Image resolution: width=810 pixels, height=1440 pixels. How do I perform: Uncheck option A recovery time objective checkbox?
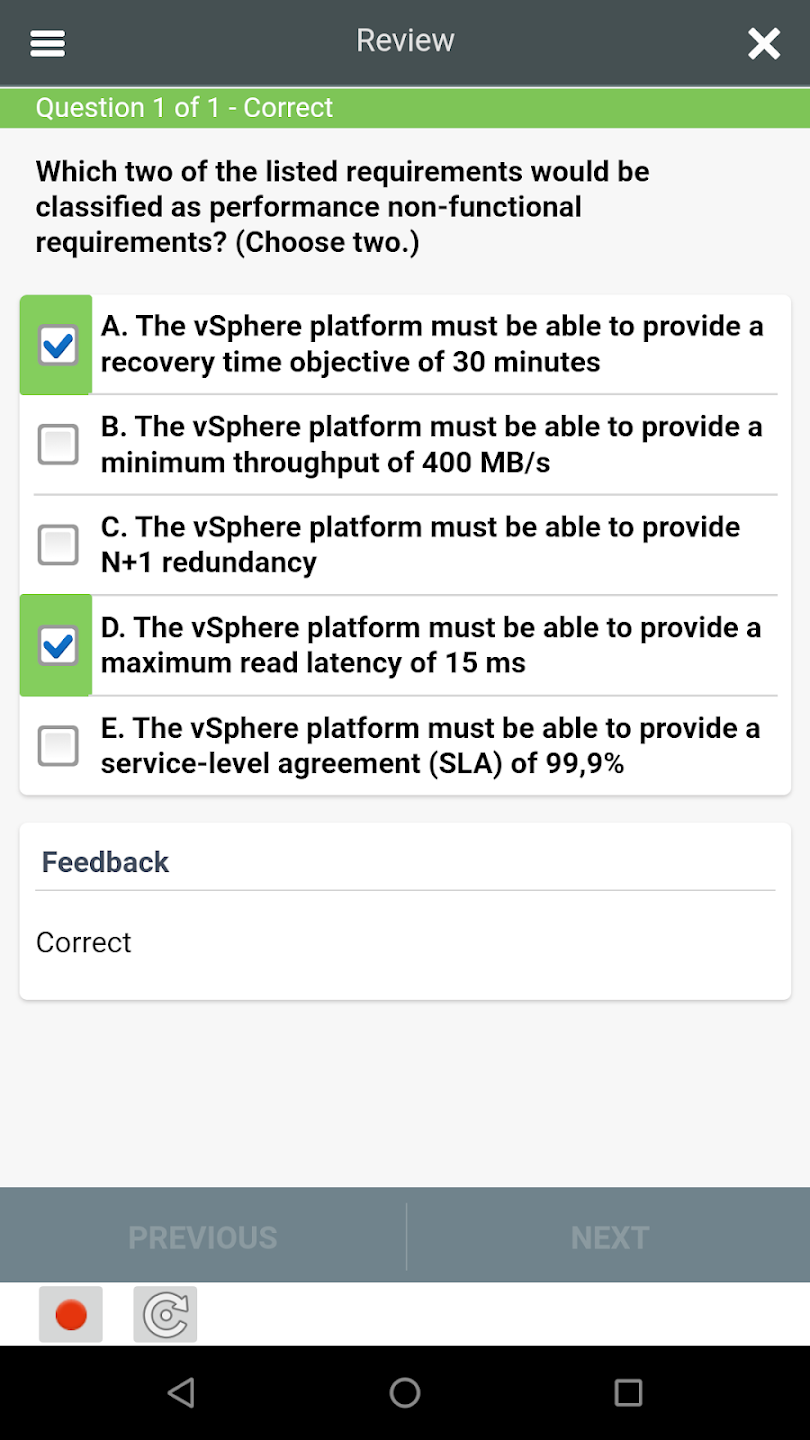(x=58, y=345)
